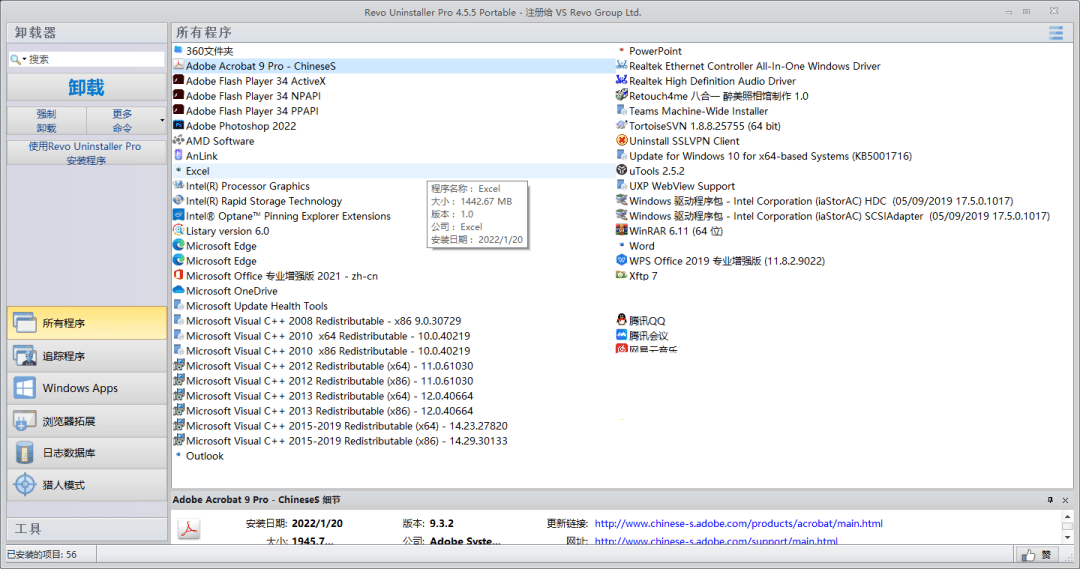Click the Realtek High Definition Audio Driver icon

click(621, 81)
